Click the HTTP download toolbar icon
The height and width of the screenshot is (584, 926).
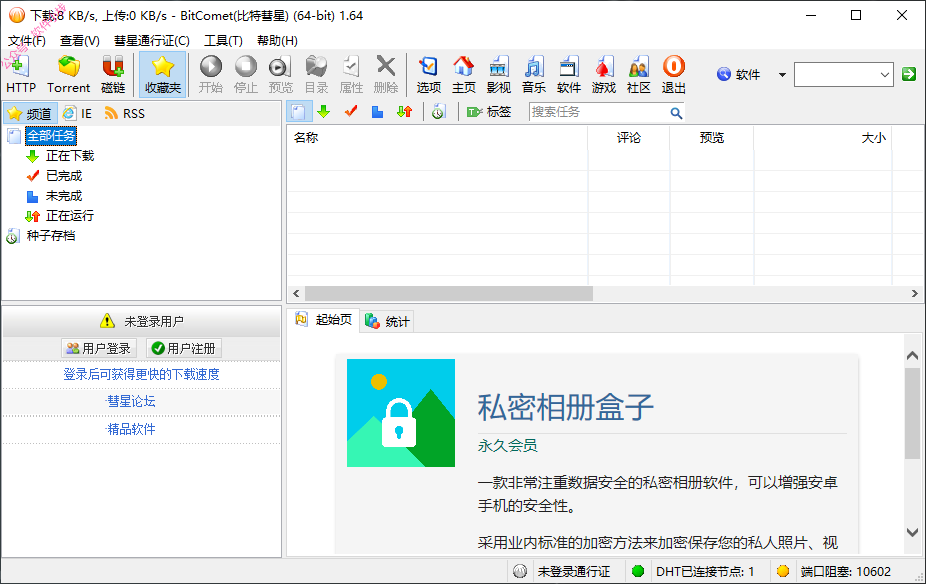coord(21,74)
